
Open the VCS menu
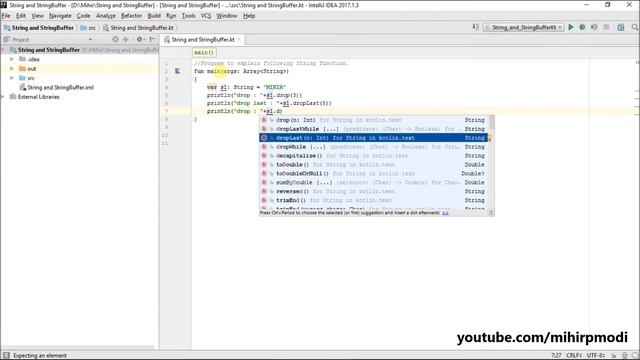coord(206,16)
